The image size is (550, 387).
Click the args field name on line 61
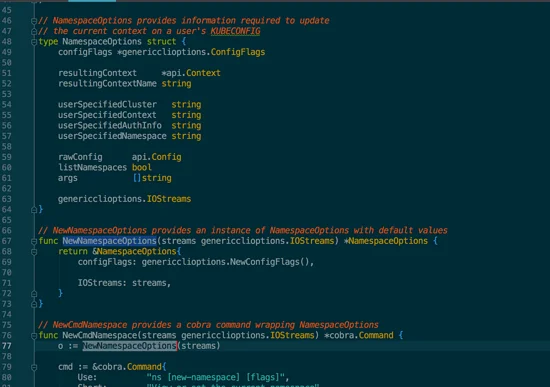(68, 178)
